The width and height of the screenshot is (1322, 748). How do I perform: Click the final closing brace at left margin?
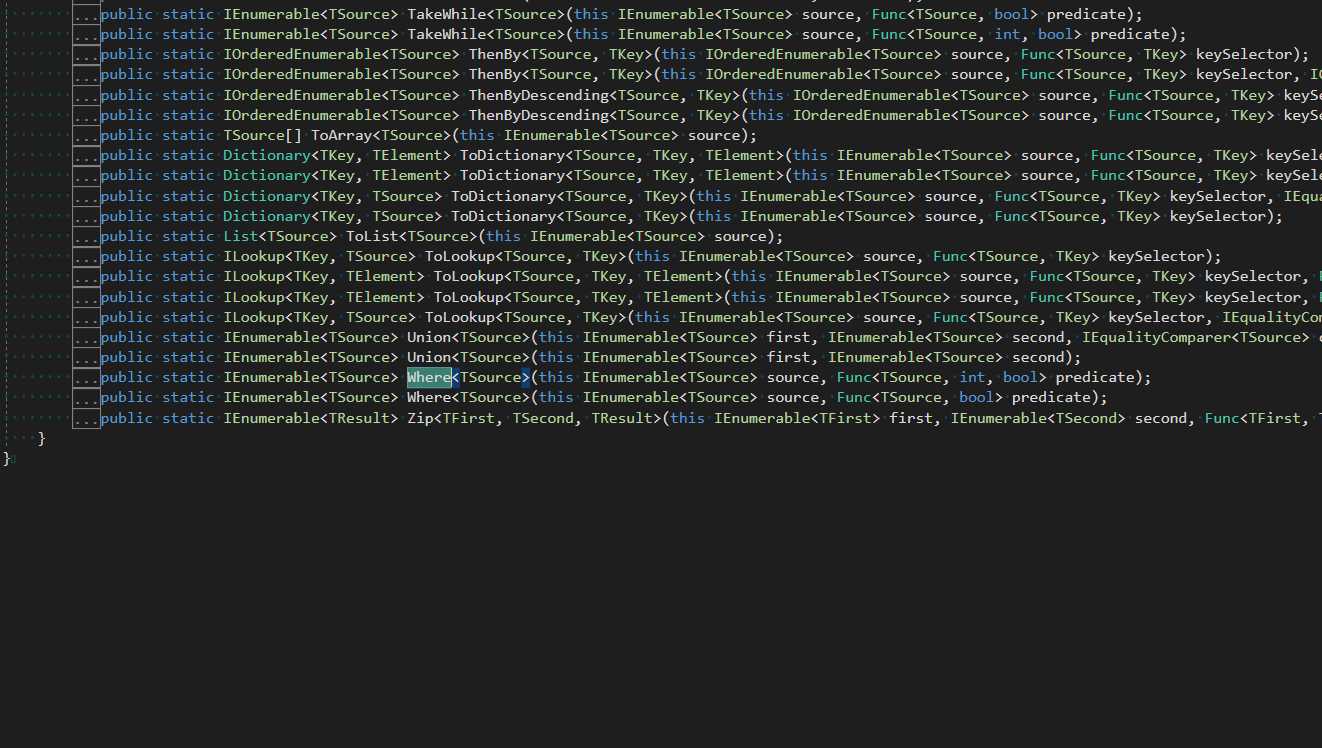tap(6, 458)
